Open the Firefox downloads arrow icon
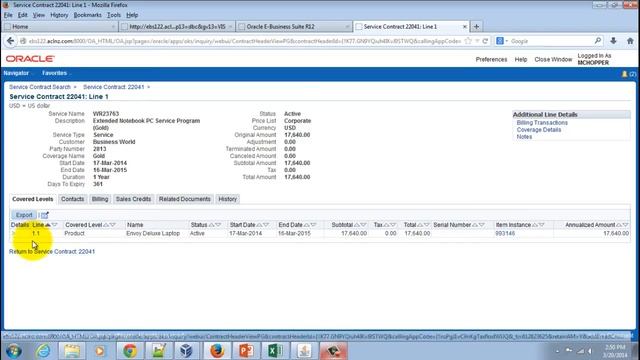The height and width of the screenshot is (360, 640). [613, 41]
